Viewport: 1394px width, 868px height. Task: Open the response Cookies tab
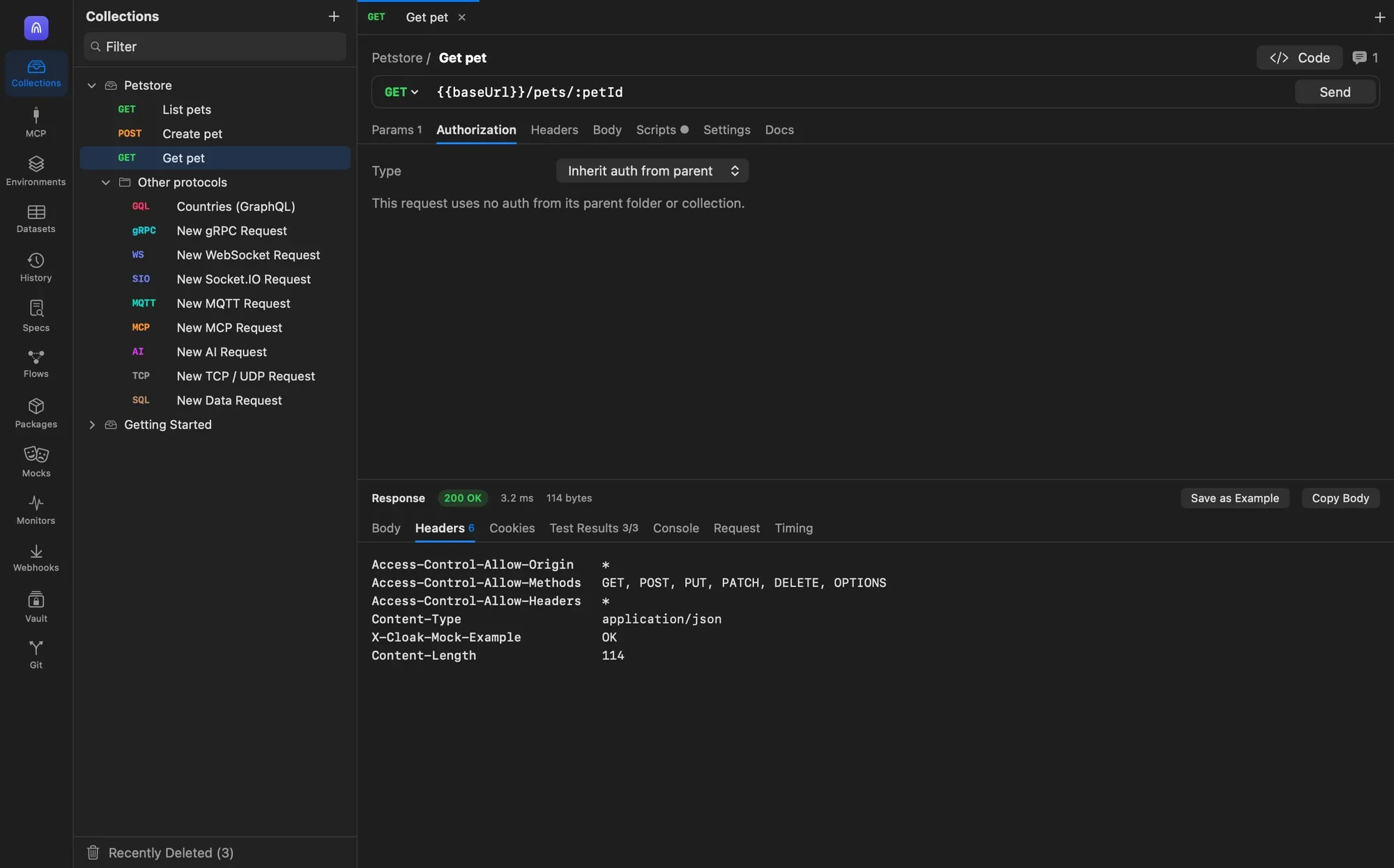pyautogui.click(x=512, y=528)
